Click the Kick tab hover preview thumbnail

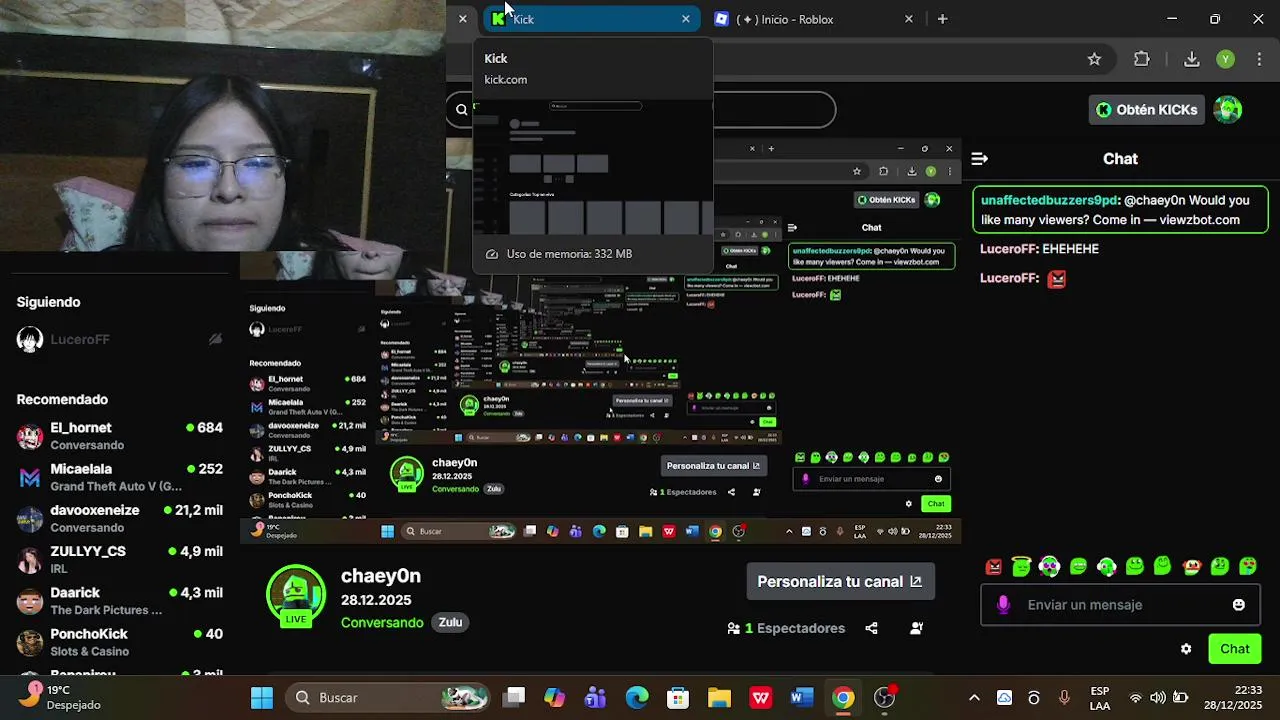[x=593, y=167]
